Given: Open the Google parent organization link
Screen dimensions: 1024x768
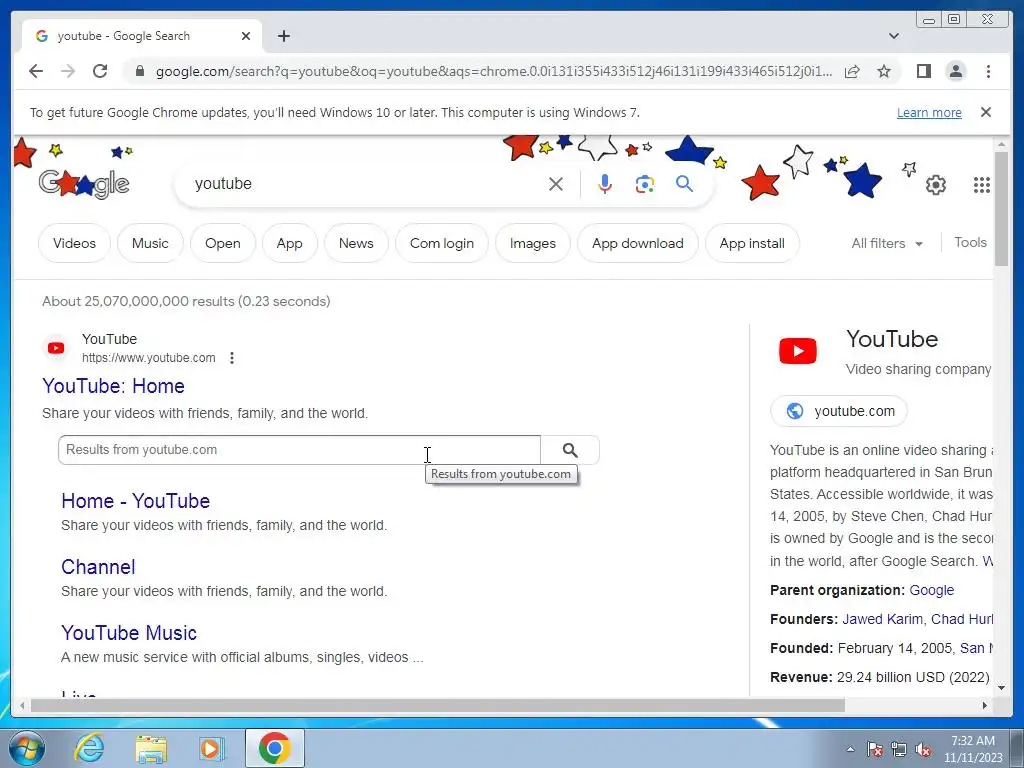Looking at the screenshot, I should click(931, 590).
